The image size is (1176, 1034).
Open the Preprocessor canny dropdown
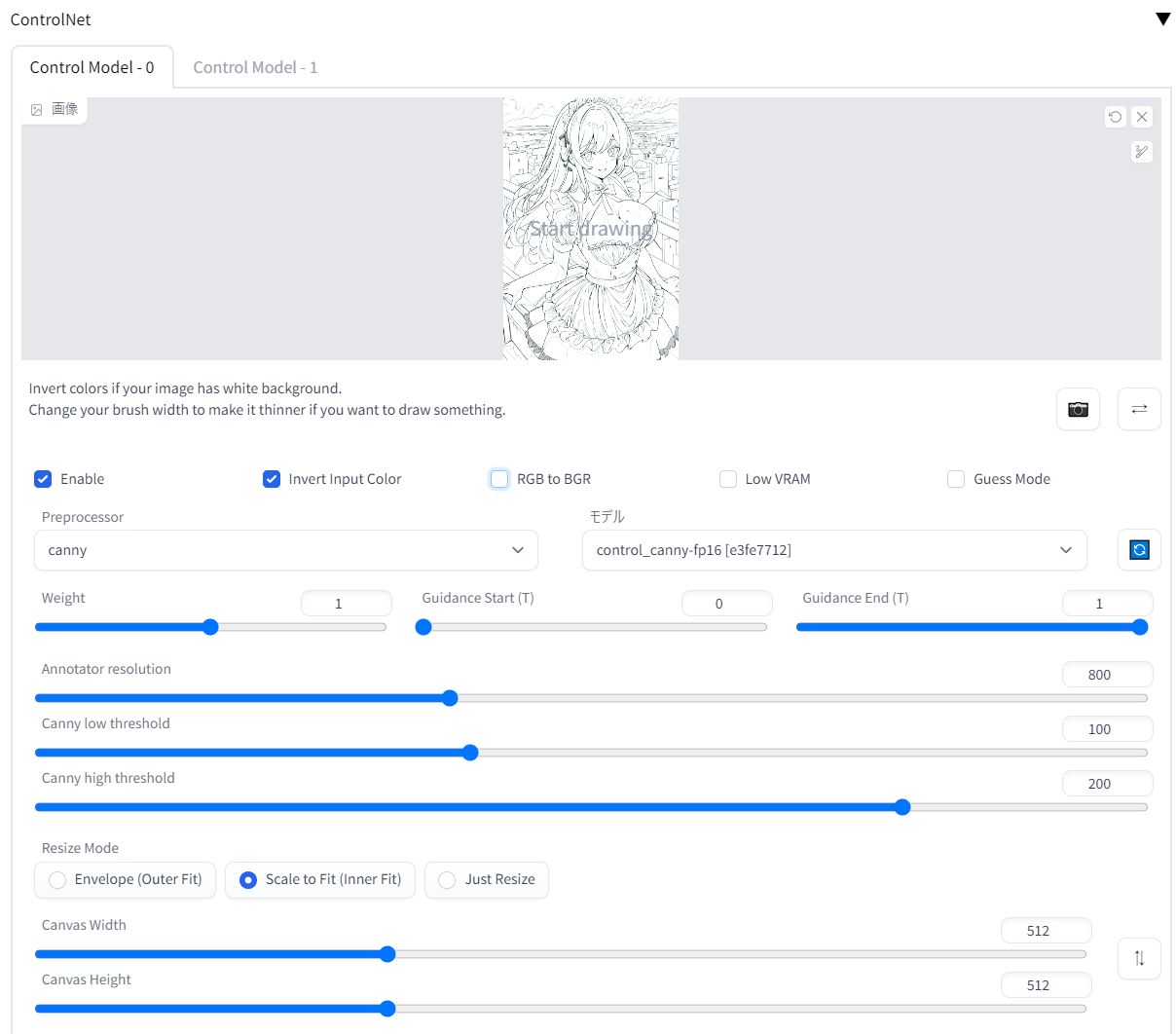tap(286, 550)
